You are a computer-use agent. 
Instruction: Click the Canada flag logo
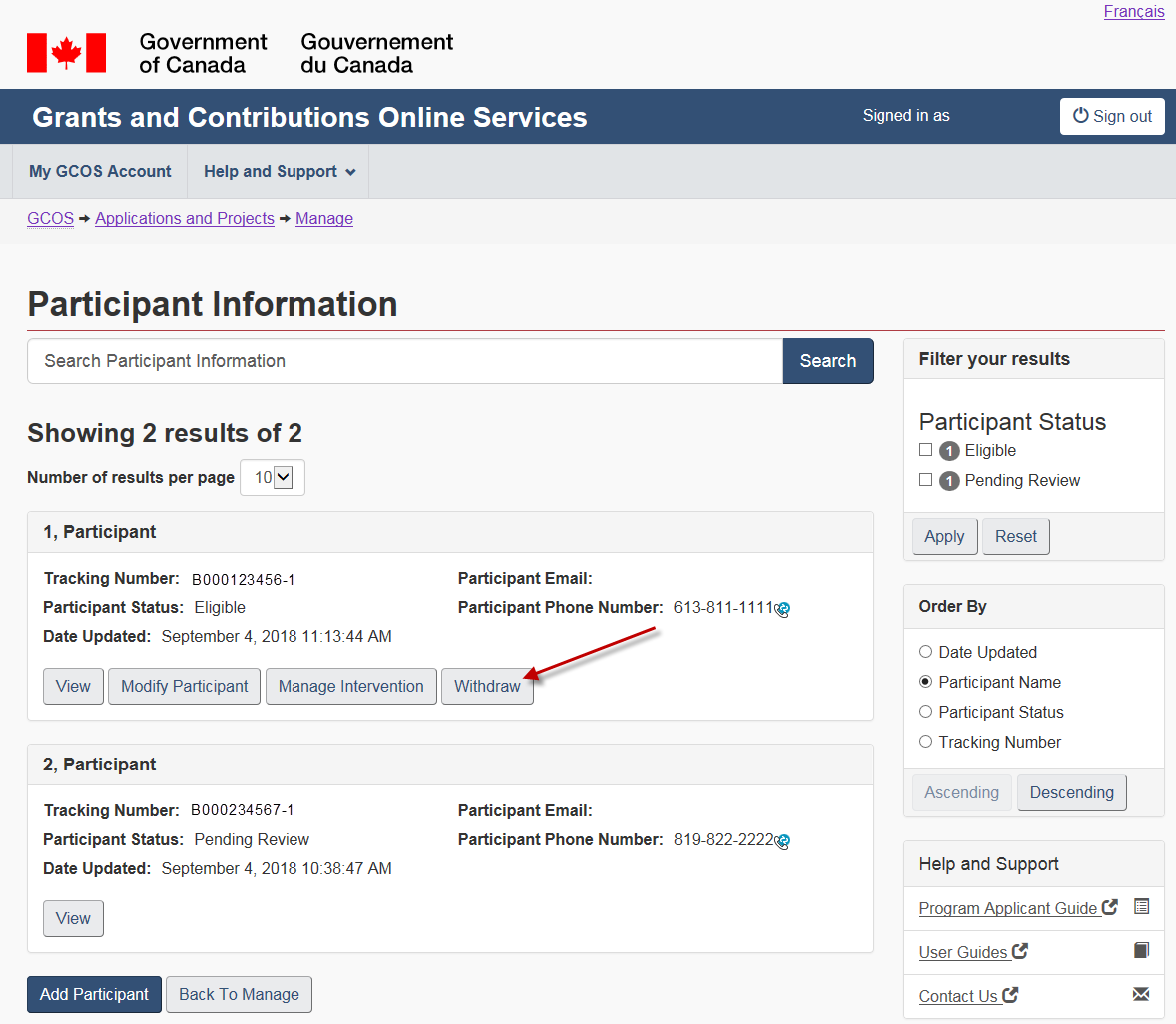[66, 53]
